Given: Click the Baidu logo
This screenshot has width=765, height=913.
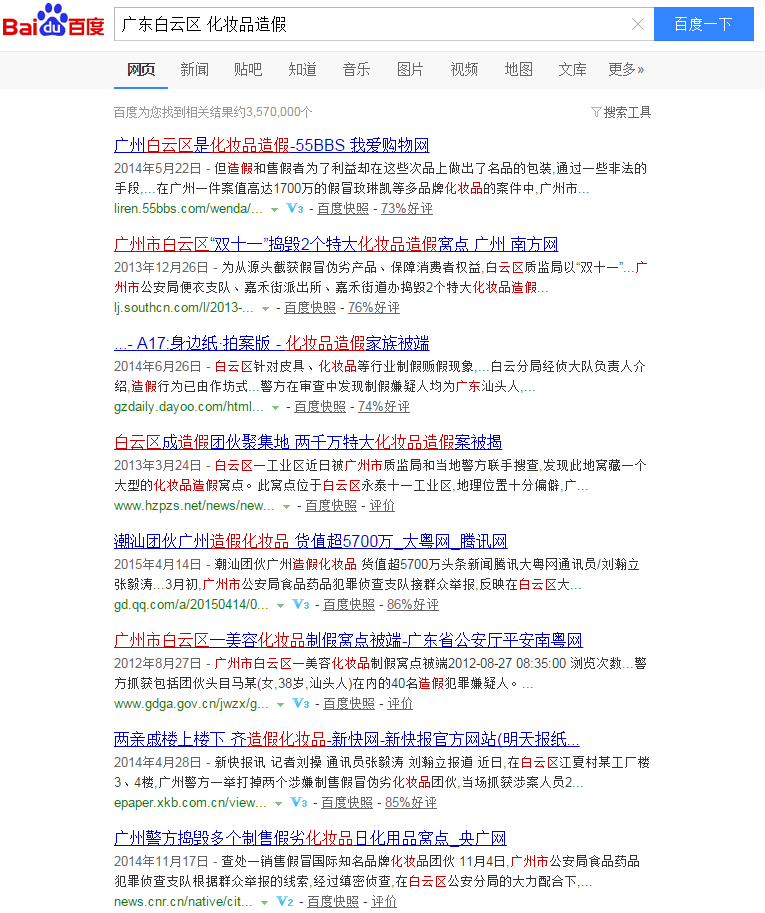Looking at the screenshot, I should pyautogui.click(x=54, y=21).
